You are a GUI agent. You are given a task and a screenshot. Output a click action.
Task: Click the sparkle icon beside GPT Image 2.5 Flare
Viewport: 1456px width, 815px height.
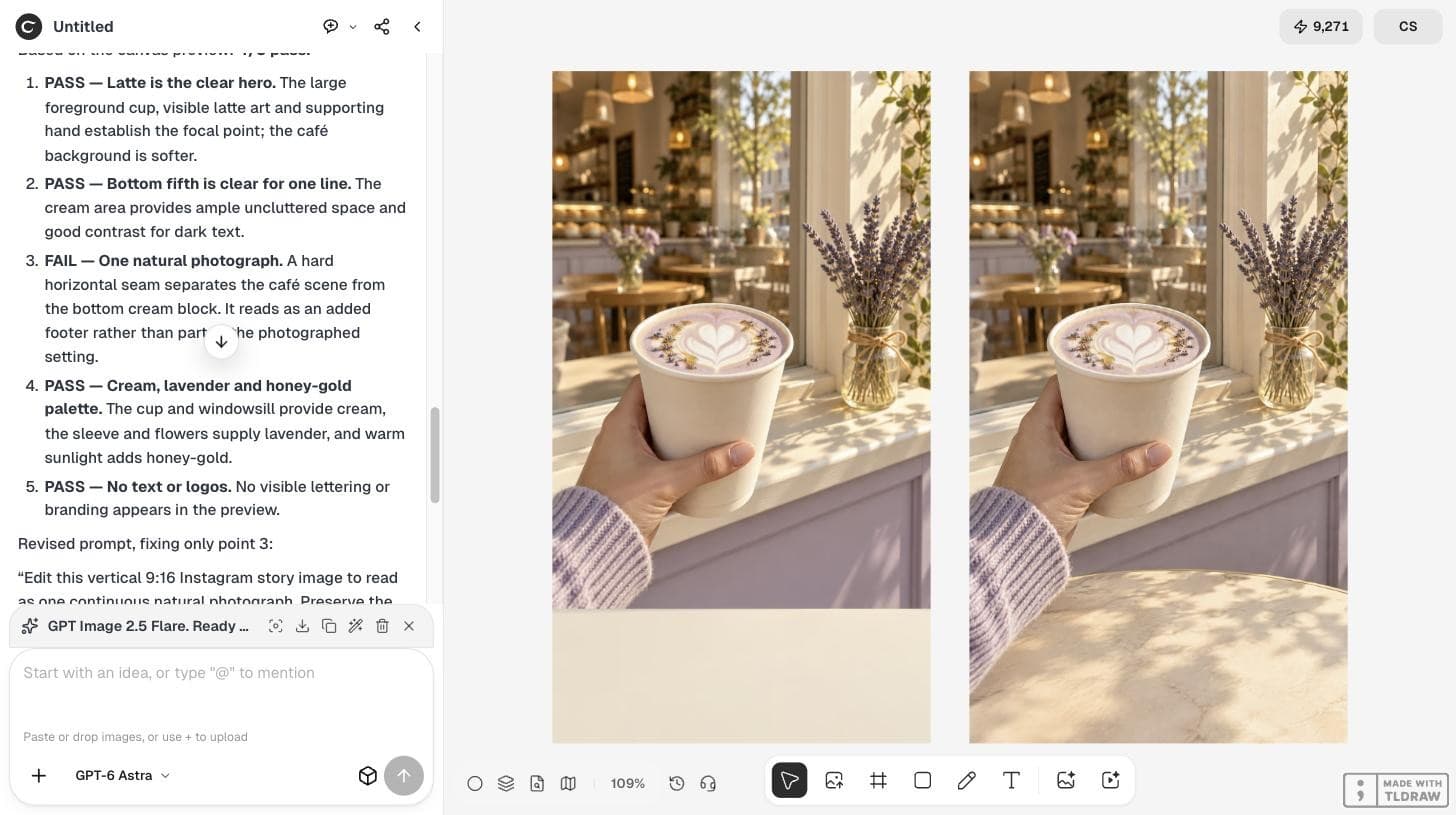(x=30, y=626)
